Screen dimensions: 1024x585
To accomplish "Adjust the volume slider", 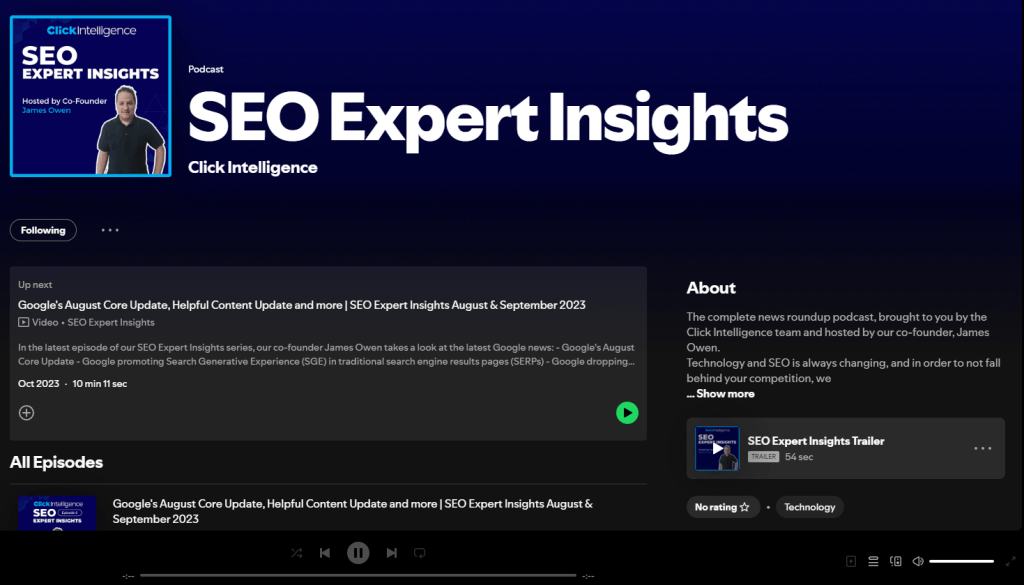I will pos(960,561).
